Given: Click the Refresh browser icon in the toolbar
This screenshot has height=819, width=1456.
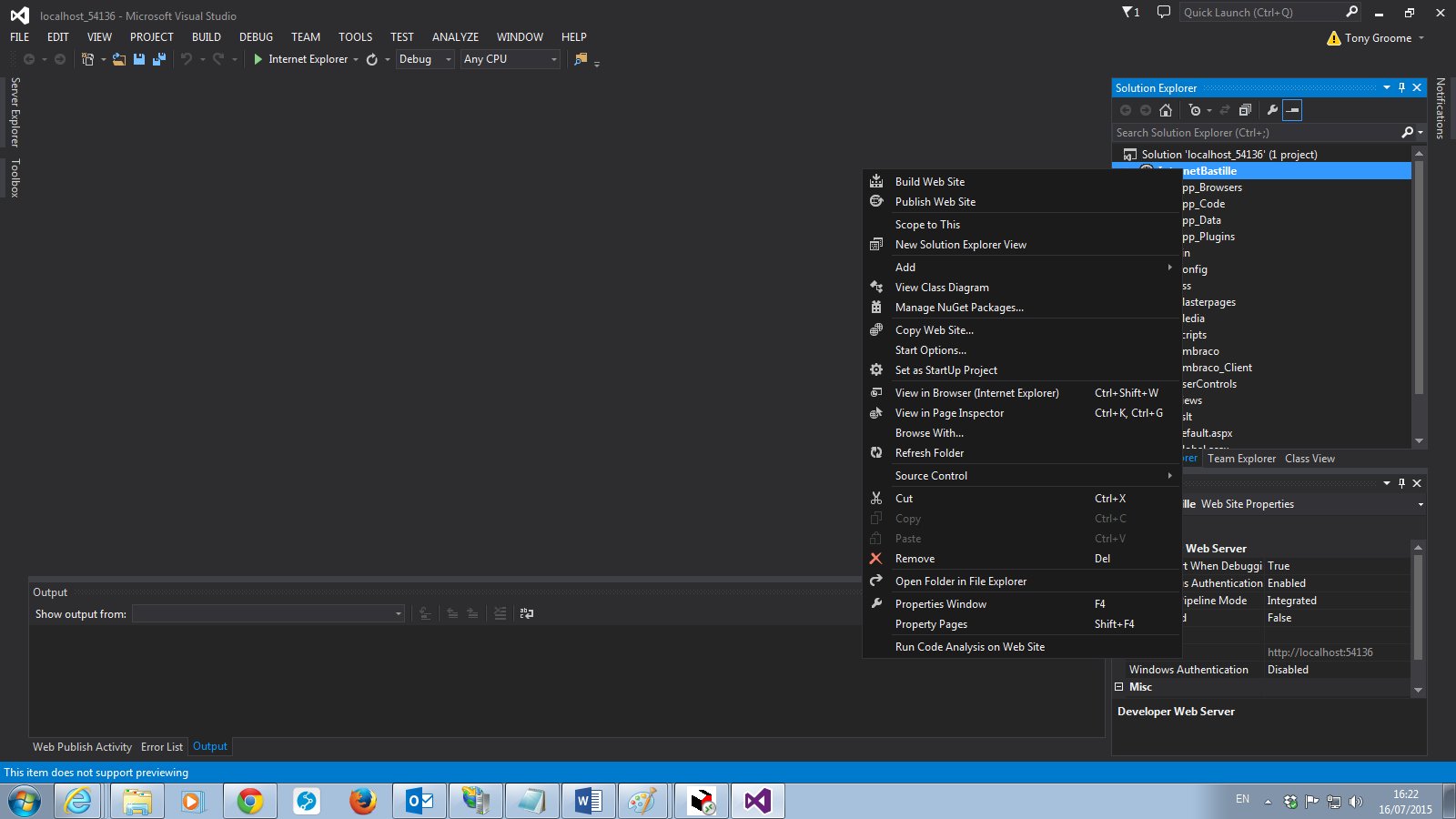Looking at the screenshot, I should (x=372, y=59).
